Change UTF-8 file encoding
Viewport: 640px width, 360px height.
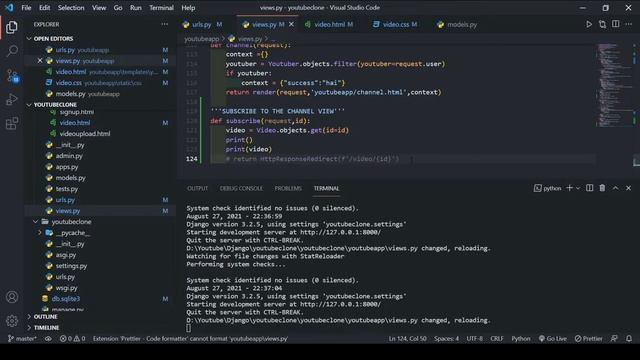coord(475,338)
